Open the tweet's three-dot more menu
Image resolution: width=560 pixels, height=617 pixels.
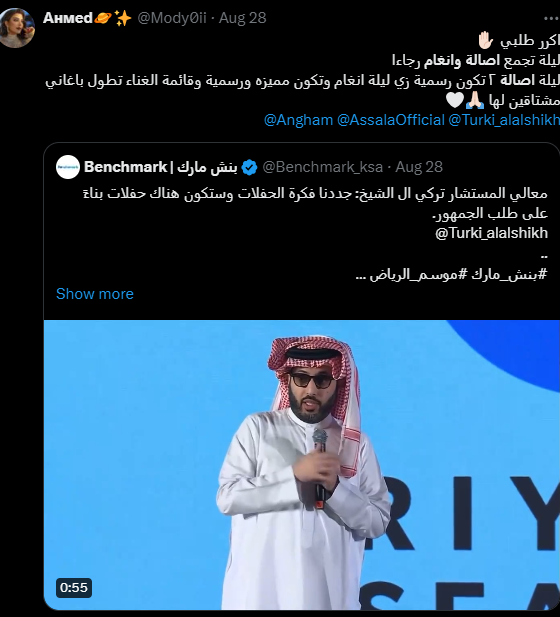[552, 18]
